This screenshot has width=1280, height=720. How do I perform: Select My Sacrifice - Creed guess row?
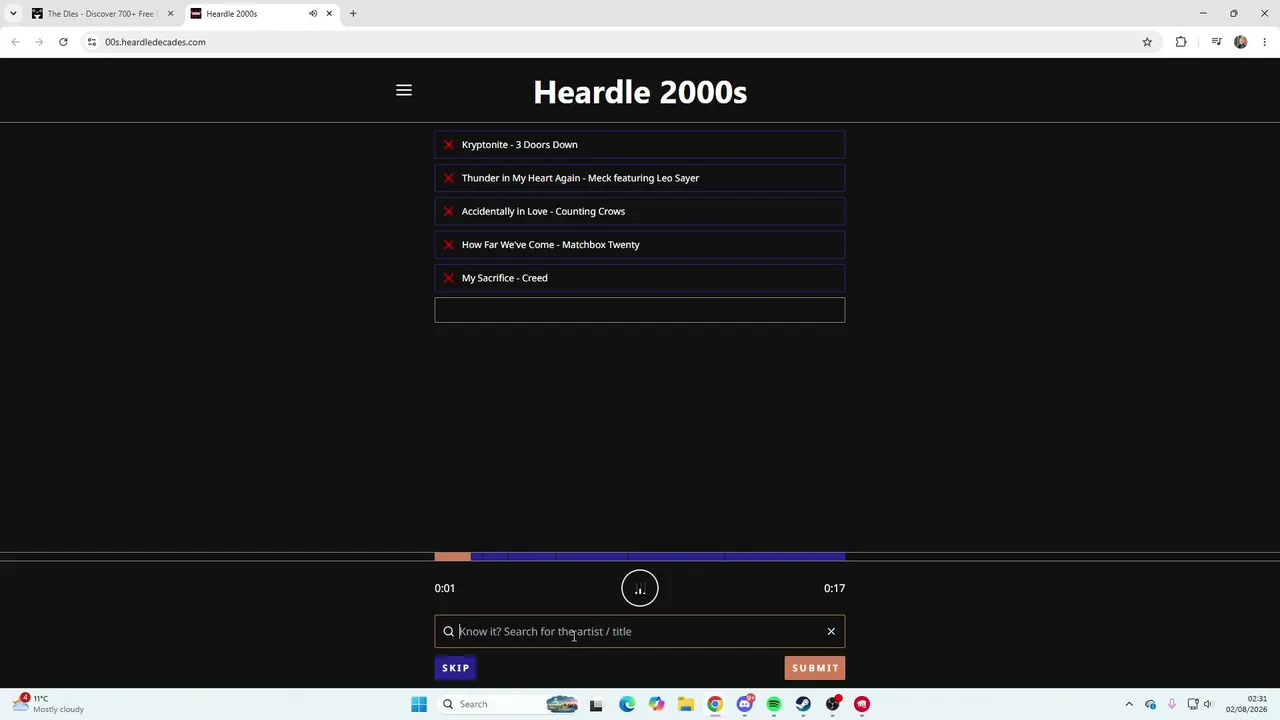tap(640, 278)
